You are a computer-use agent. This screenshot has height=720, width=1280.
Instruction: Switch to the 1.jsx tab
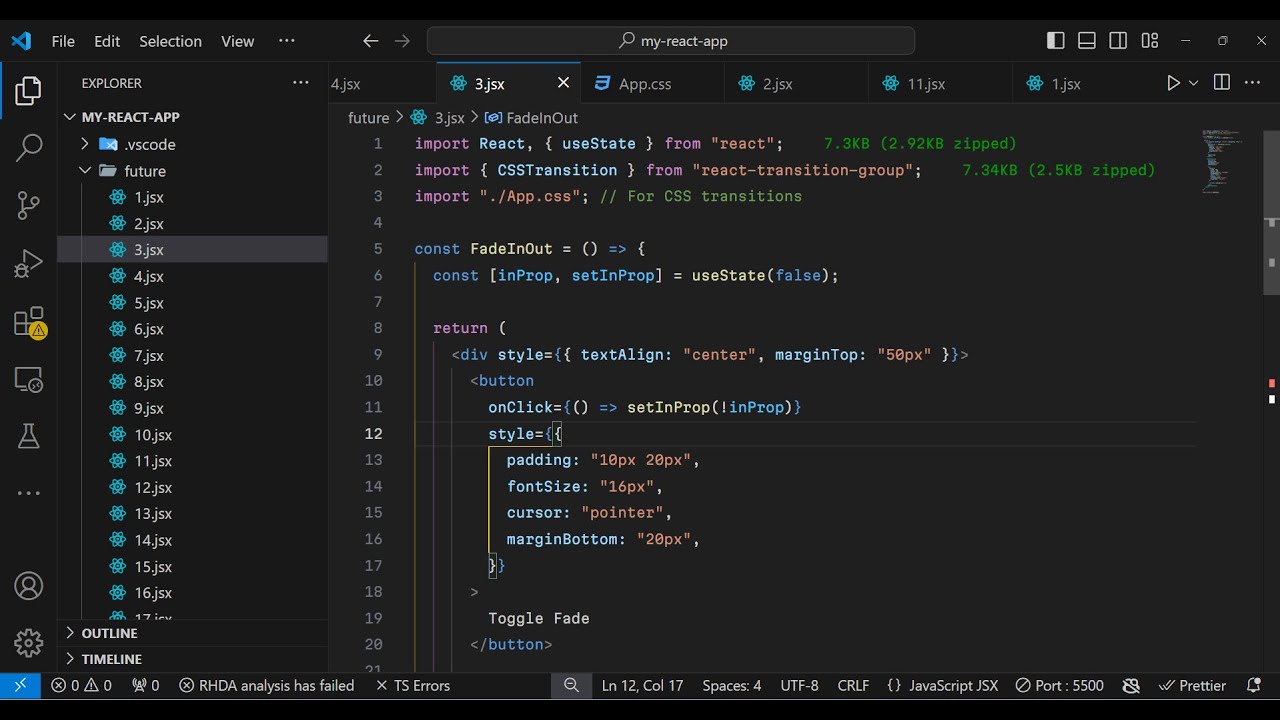click(x=1066, y=84)
